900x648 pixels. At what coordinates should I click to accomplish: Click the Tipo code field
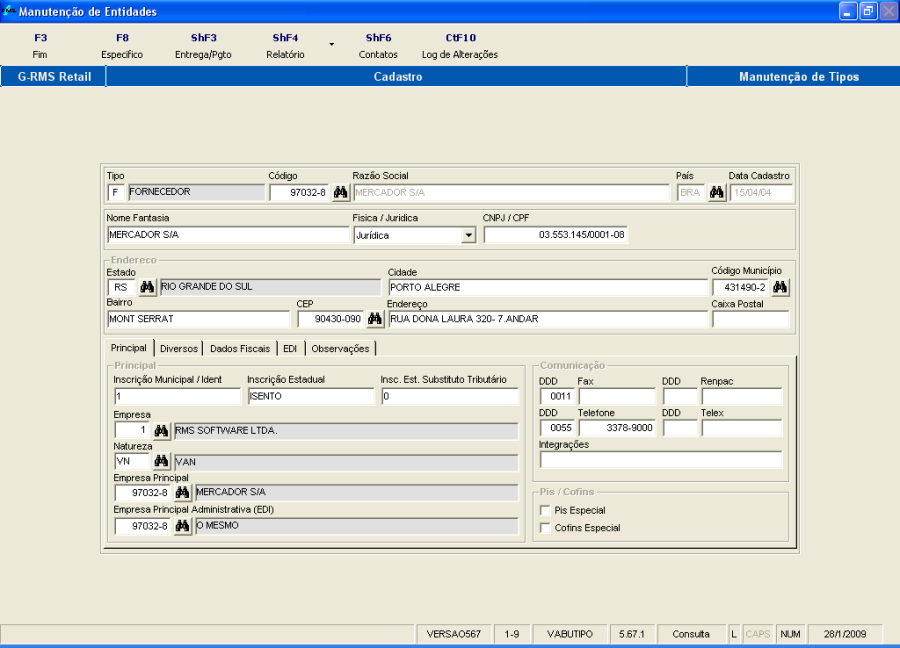click(115, 192)
